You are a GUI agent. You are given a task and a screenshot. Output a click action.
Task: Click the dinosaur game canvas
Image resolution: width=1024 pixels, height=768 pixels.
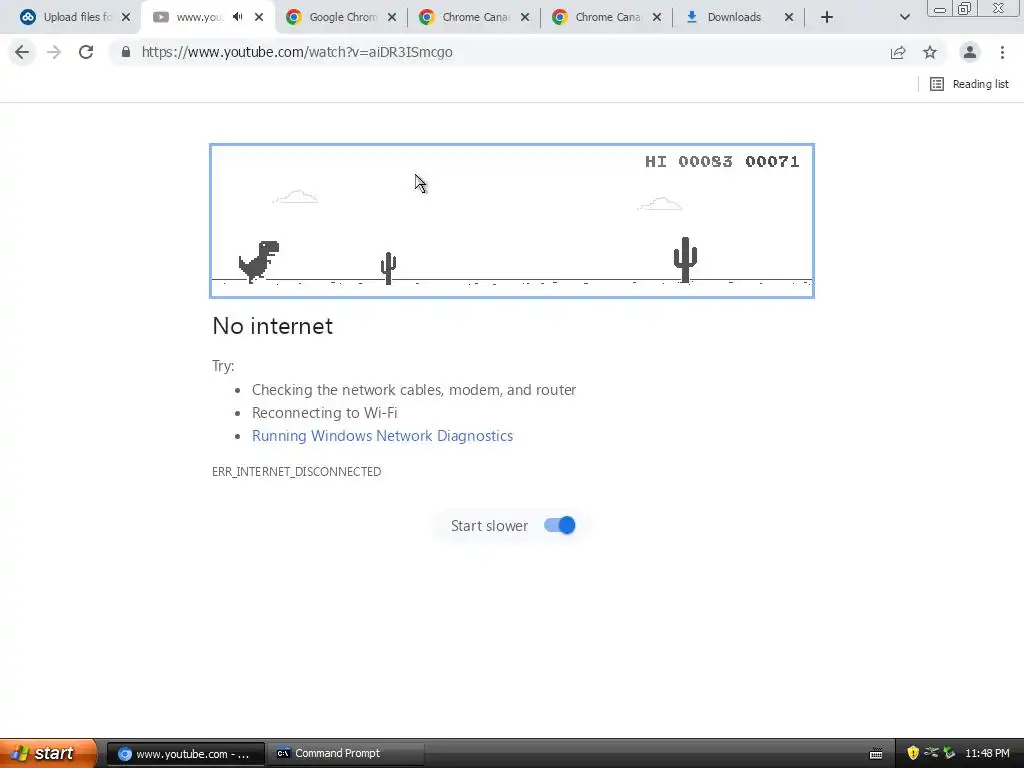pos(512,221)
